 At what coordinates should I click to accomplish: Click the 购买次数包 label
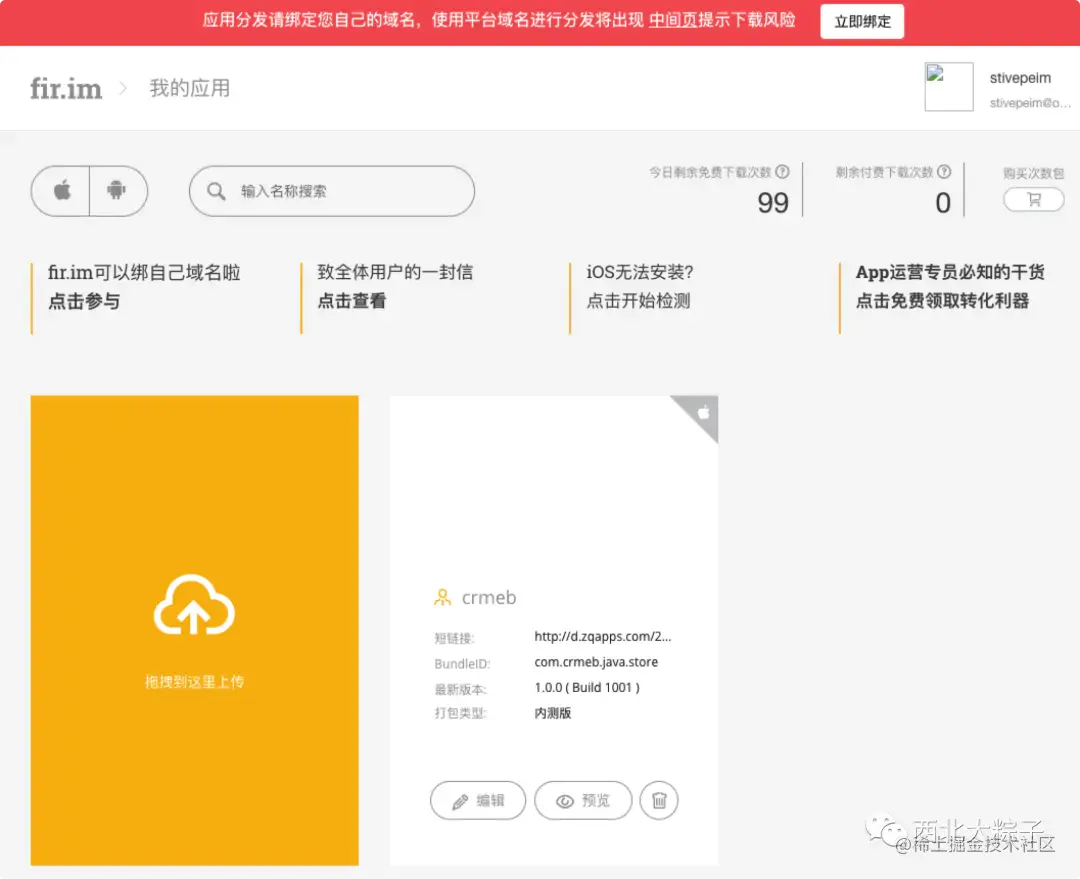point(1033,173)
